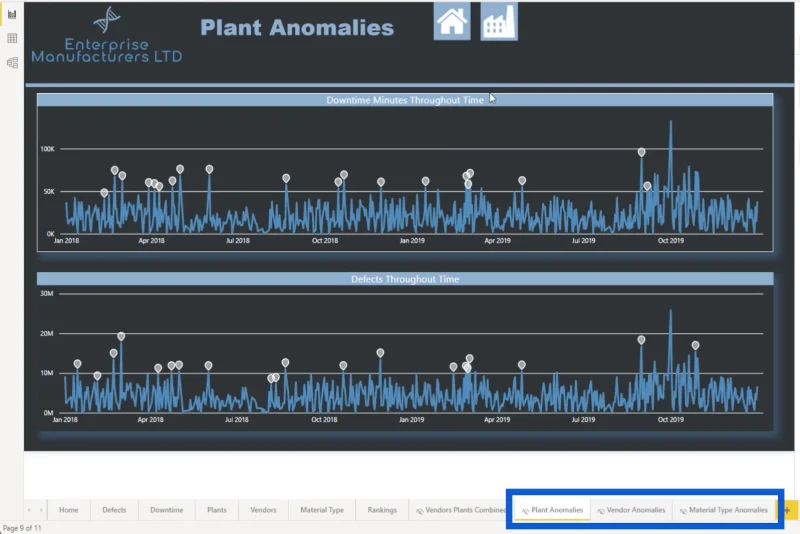
Task: Open the Vendors page tab
Action: [x=263, y=510]
